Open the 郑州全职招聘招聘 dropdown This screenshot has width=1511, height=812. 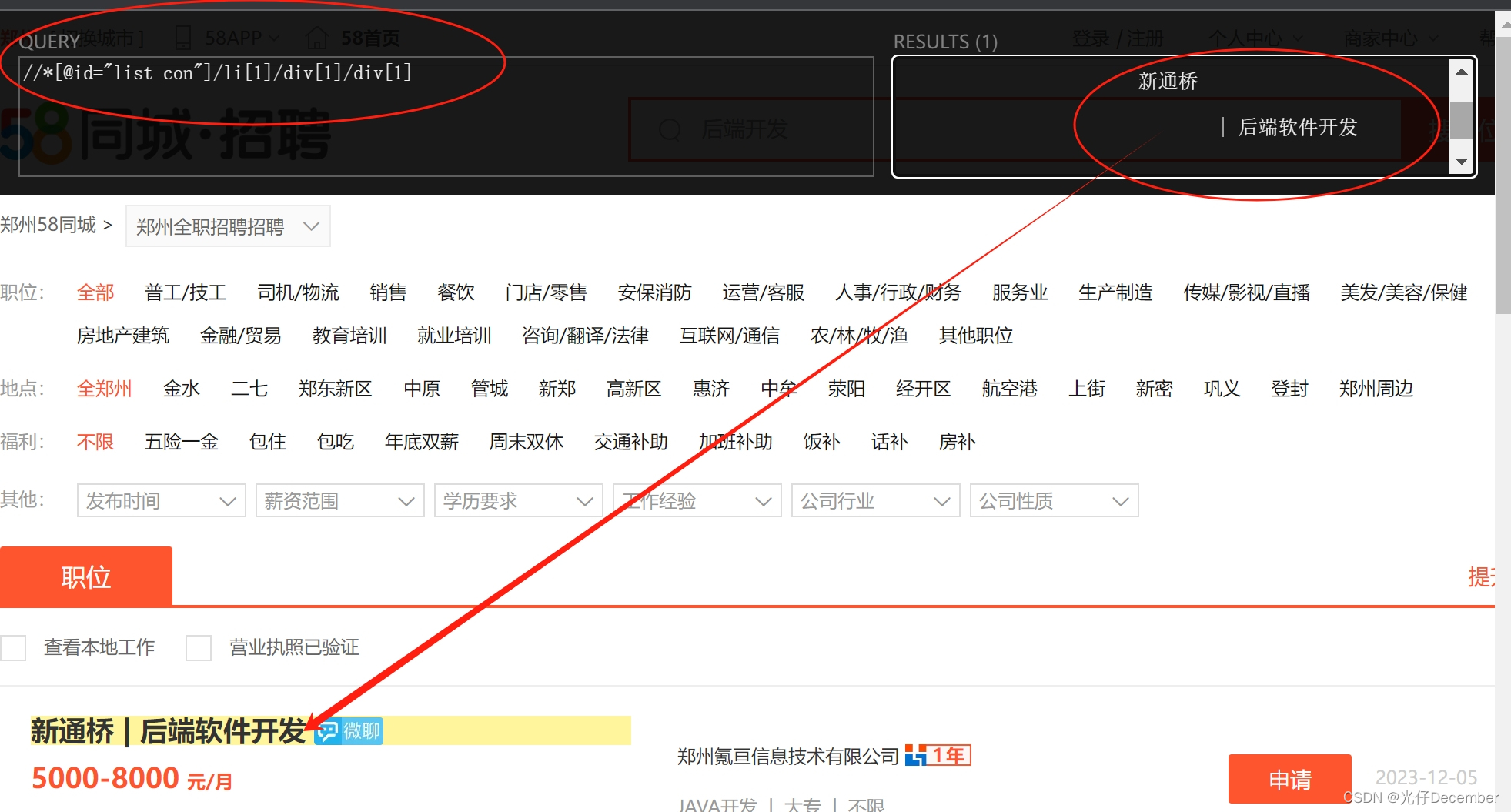point(228,226)
